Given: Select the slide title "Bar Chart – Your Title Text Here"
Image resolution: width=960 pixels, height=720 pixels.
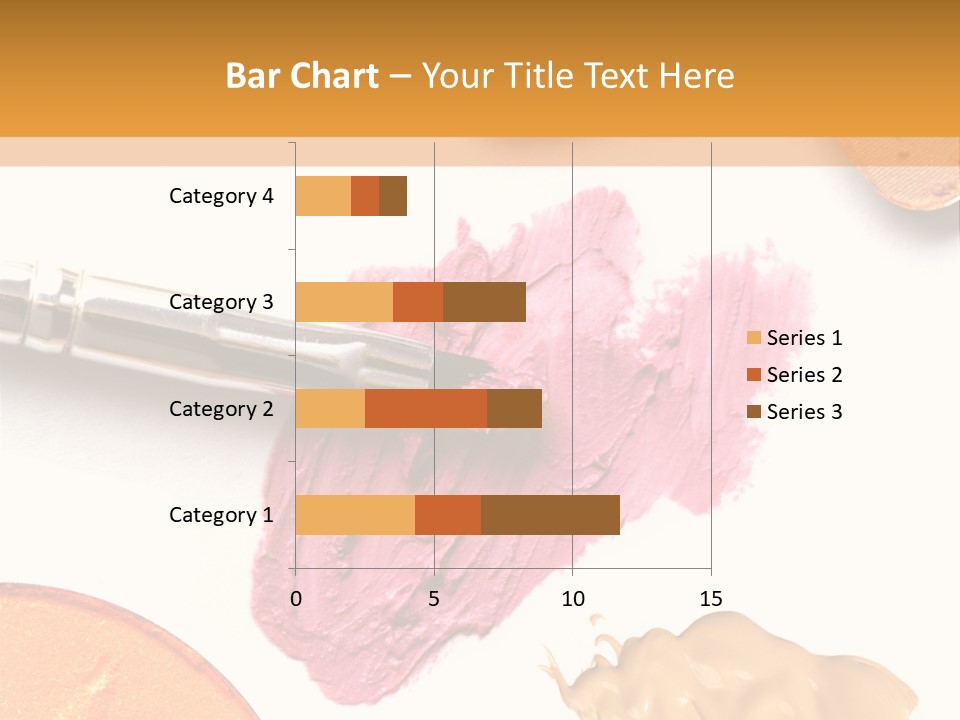Looking at the screenshot, I should pos(480,76).
